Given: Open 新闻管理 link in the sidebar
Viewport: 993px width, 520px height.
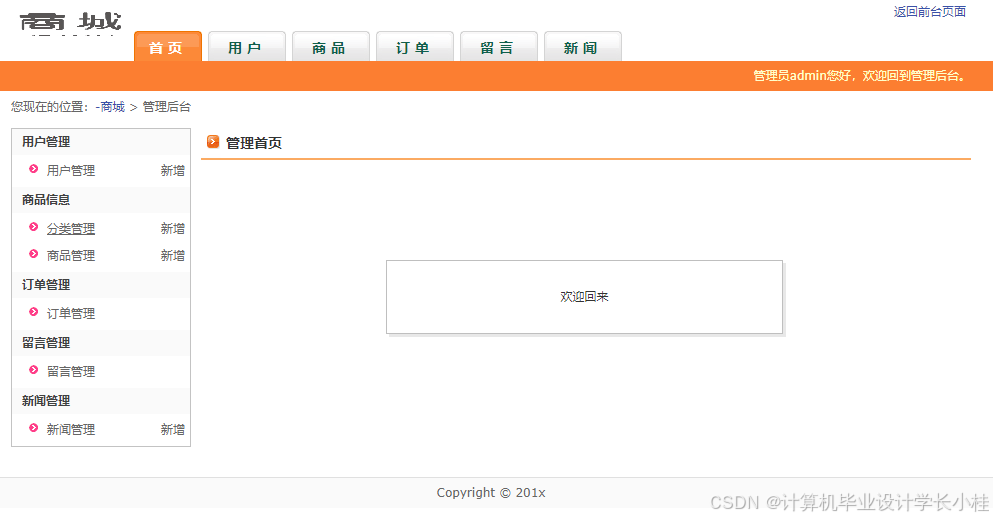Looking at the screenshot, I should (x=71, y=429).
